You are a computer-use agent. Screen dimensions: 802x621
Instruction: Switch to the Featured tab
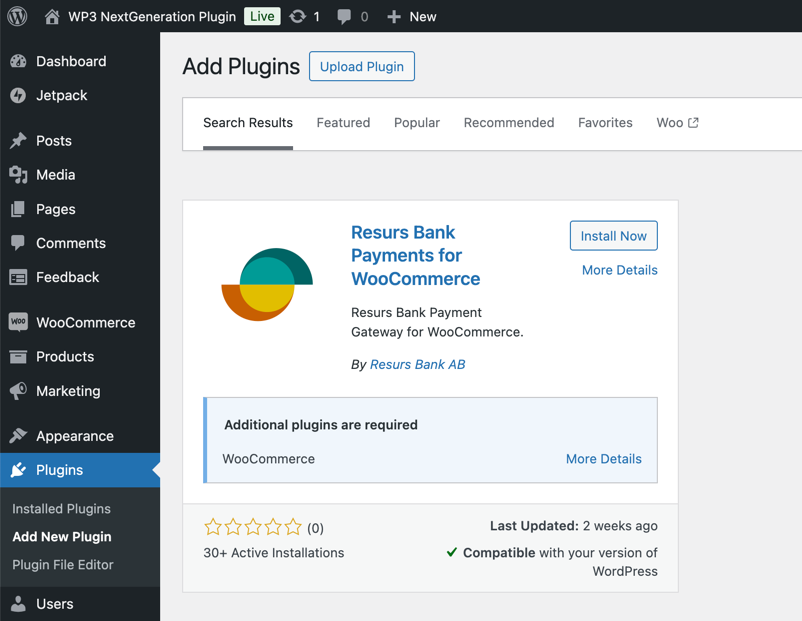point(343,123)
